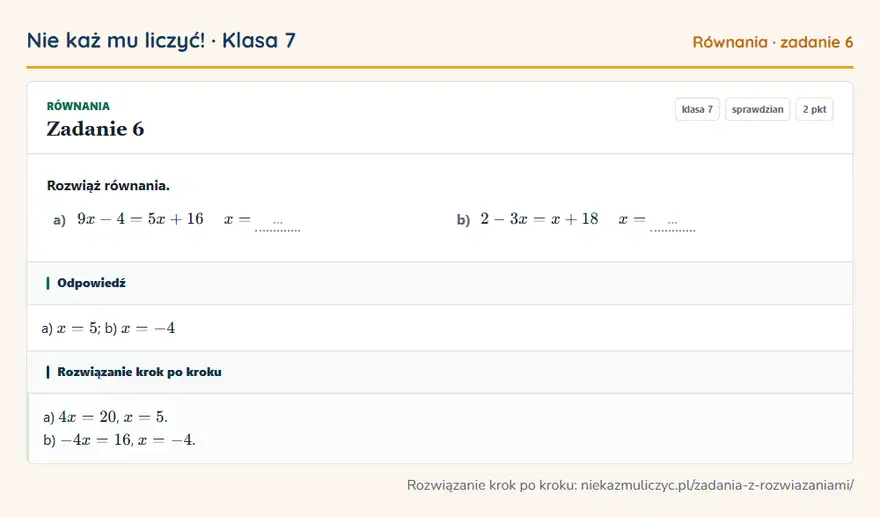Click solution step 'b) −4x = 16, x = −4.'
The height and width of the screenshot is (517, 880).
tap(119, 440)
